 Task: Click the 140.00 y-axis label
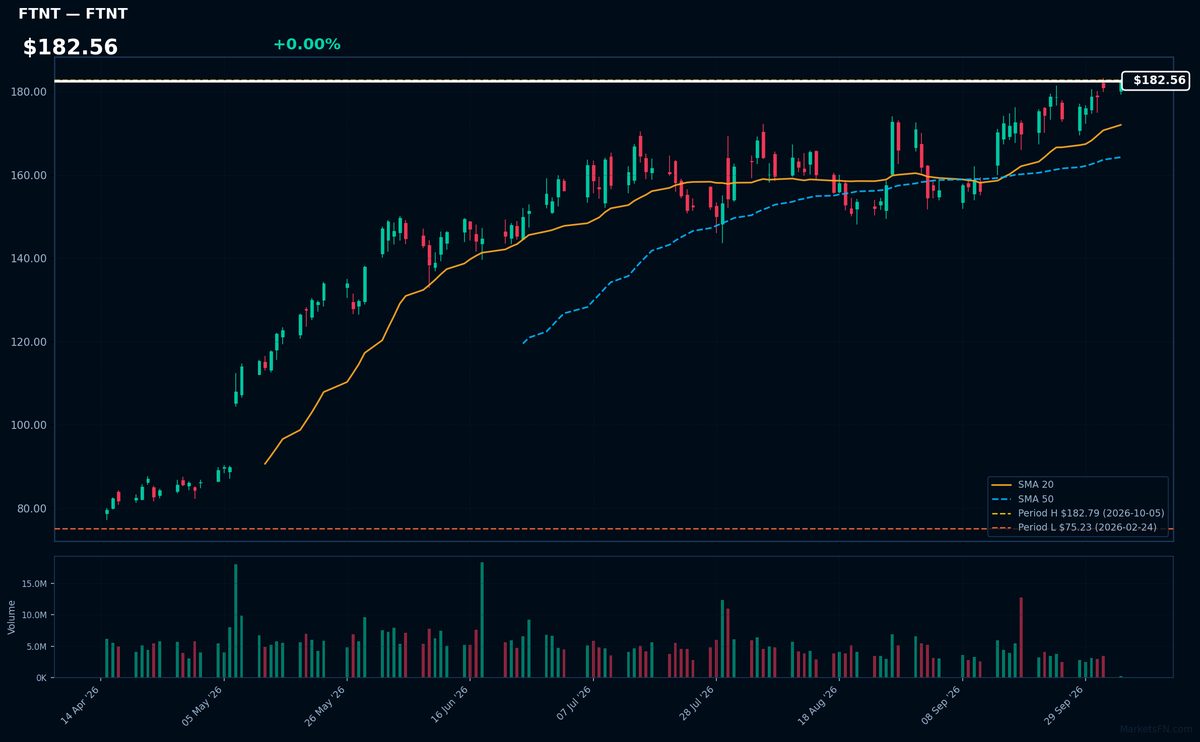[x=30, y=258]
